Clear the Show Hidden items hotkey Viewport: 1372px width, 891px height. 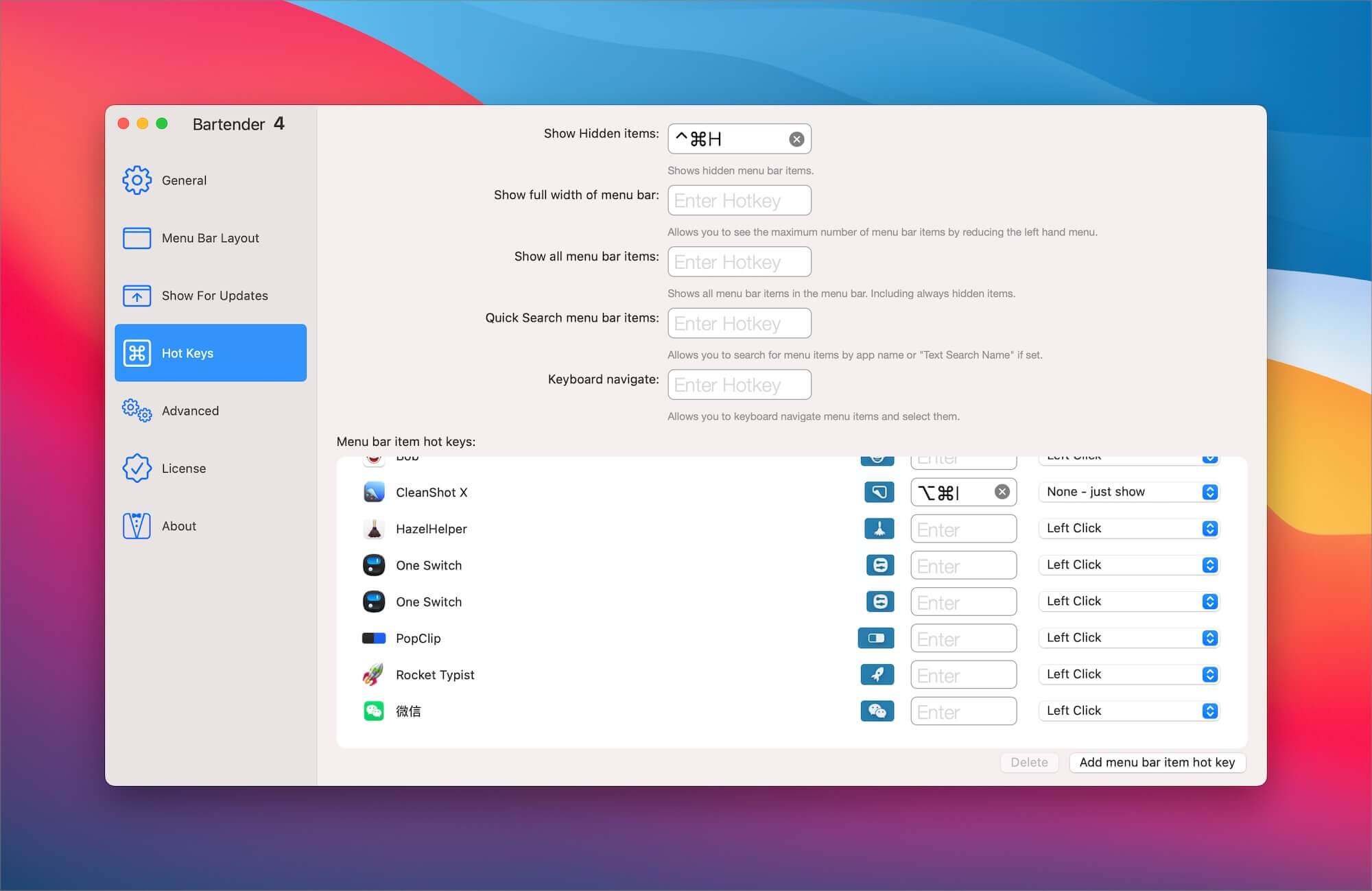(796, 139)
